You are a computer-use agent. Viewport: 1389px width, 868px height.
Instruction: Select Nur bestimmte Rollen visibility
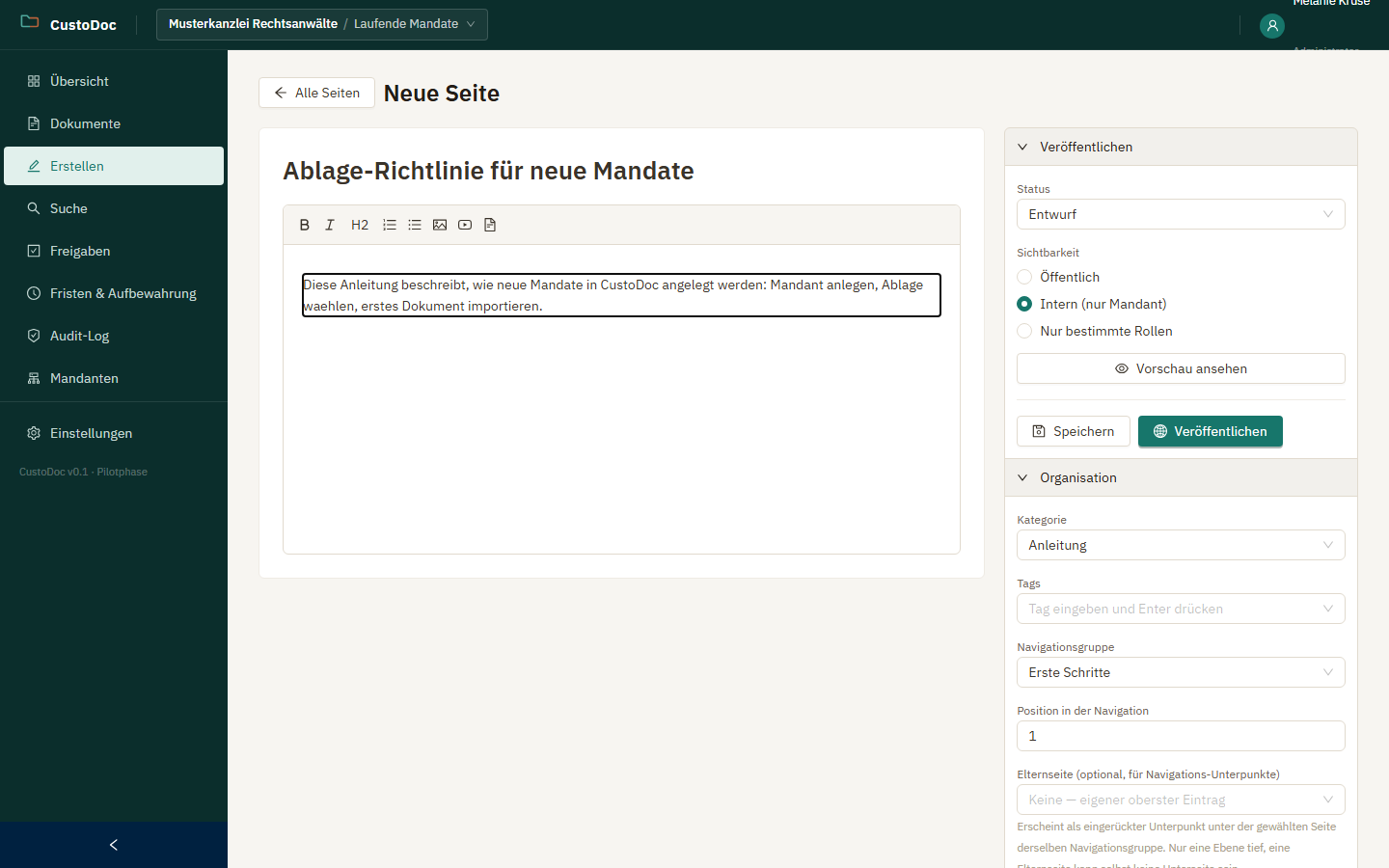1024,331
